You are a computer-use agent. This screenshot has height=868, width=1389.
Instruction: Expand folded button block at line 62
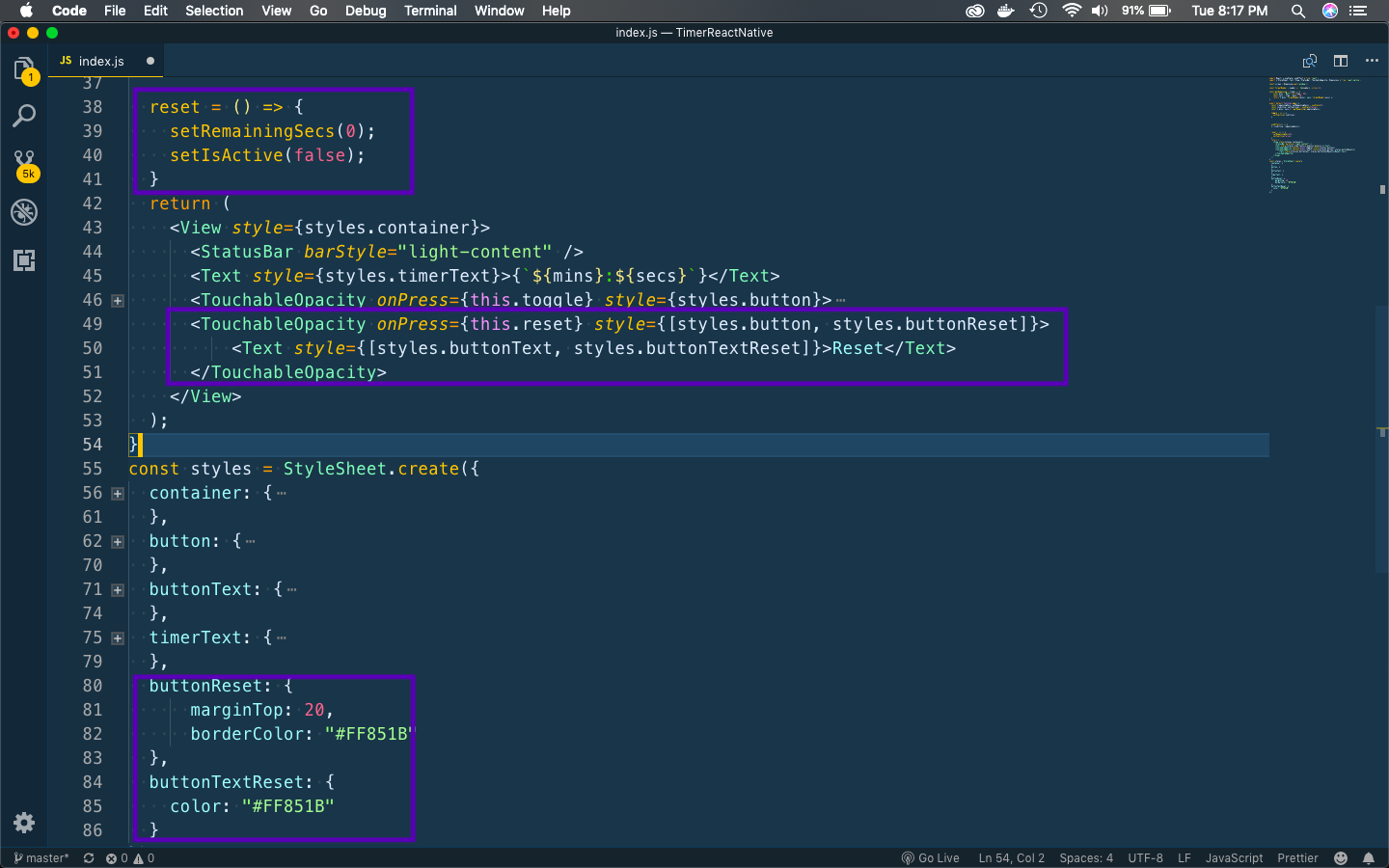tap(118, 542)
